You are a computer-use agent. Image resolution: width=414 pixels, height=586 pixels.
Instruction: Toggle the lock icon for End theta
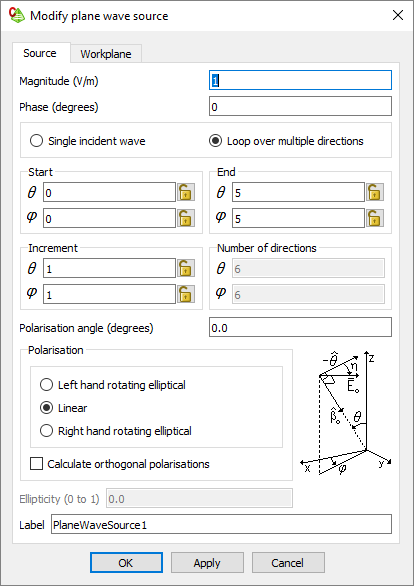pos(375,192)
